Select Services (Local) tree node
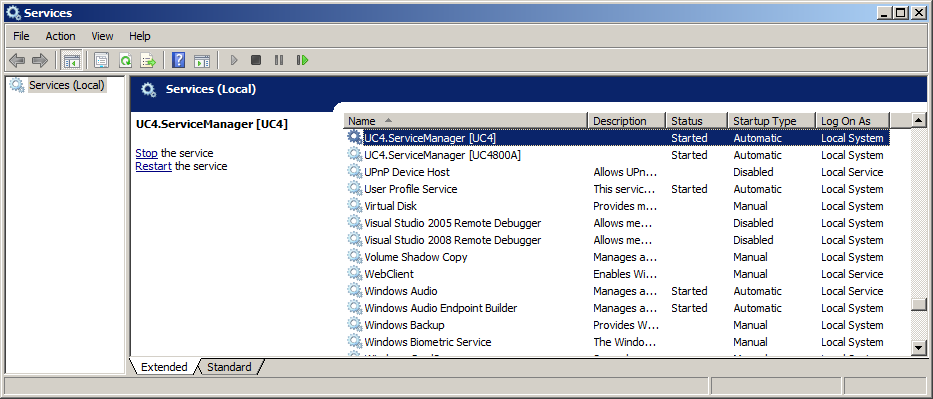The image size is (933, 399). click(67, 85)
